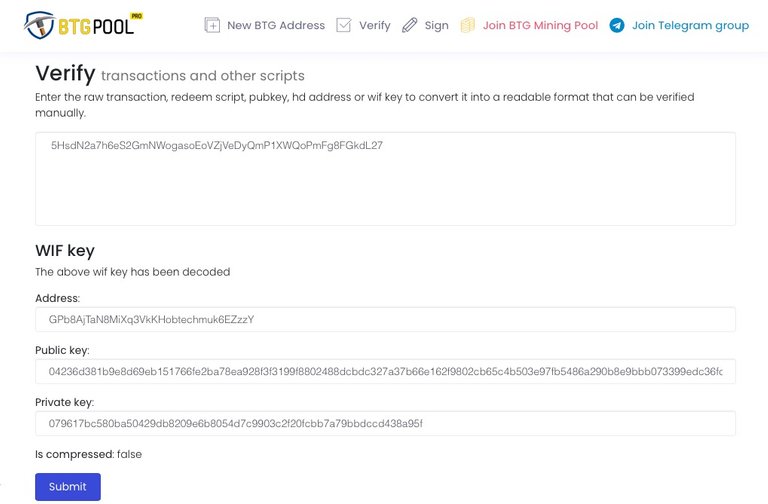Viewport: 768px width, 504px height.
Task: Click the 'Is compressed: false' text
Action: coord(89,455)
